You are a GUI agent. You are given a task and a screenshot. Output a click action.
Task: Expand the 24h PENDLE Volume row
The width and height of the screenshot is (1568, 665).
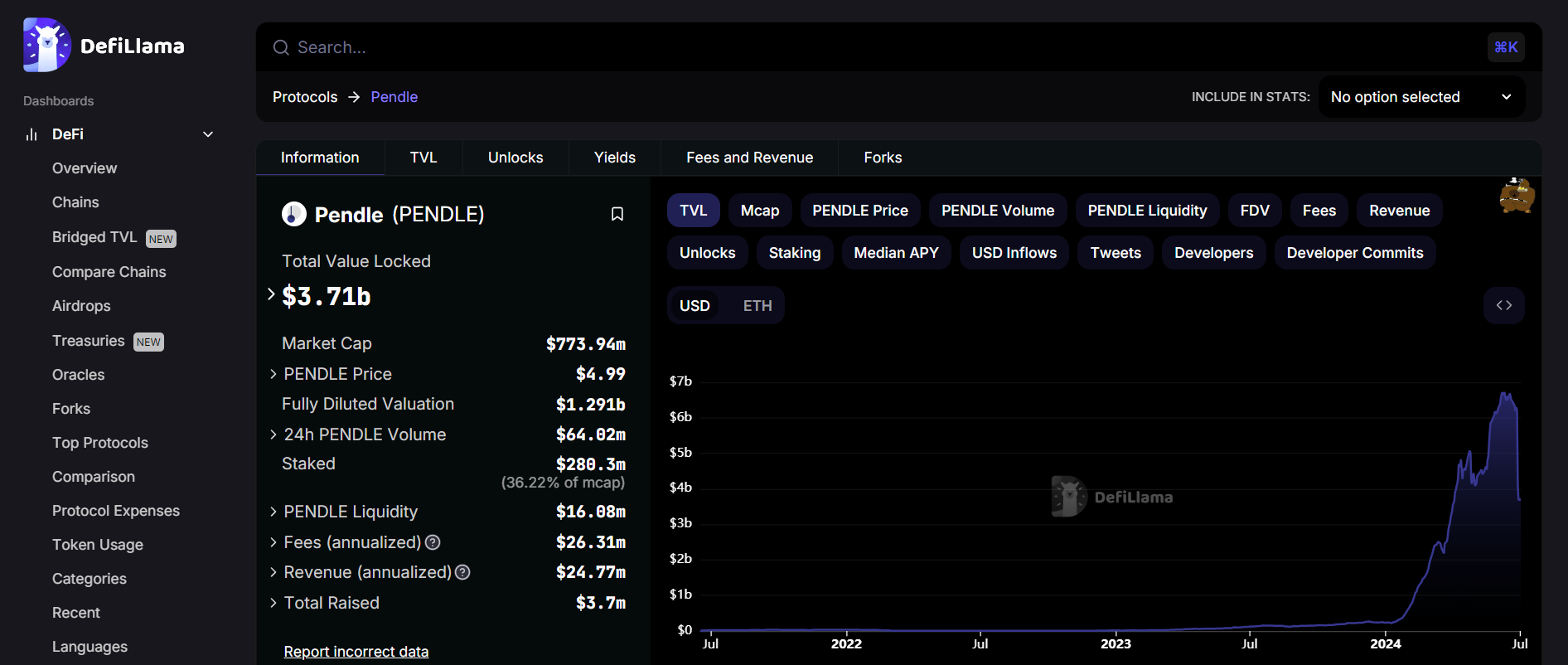(x=273, y=434)
